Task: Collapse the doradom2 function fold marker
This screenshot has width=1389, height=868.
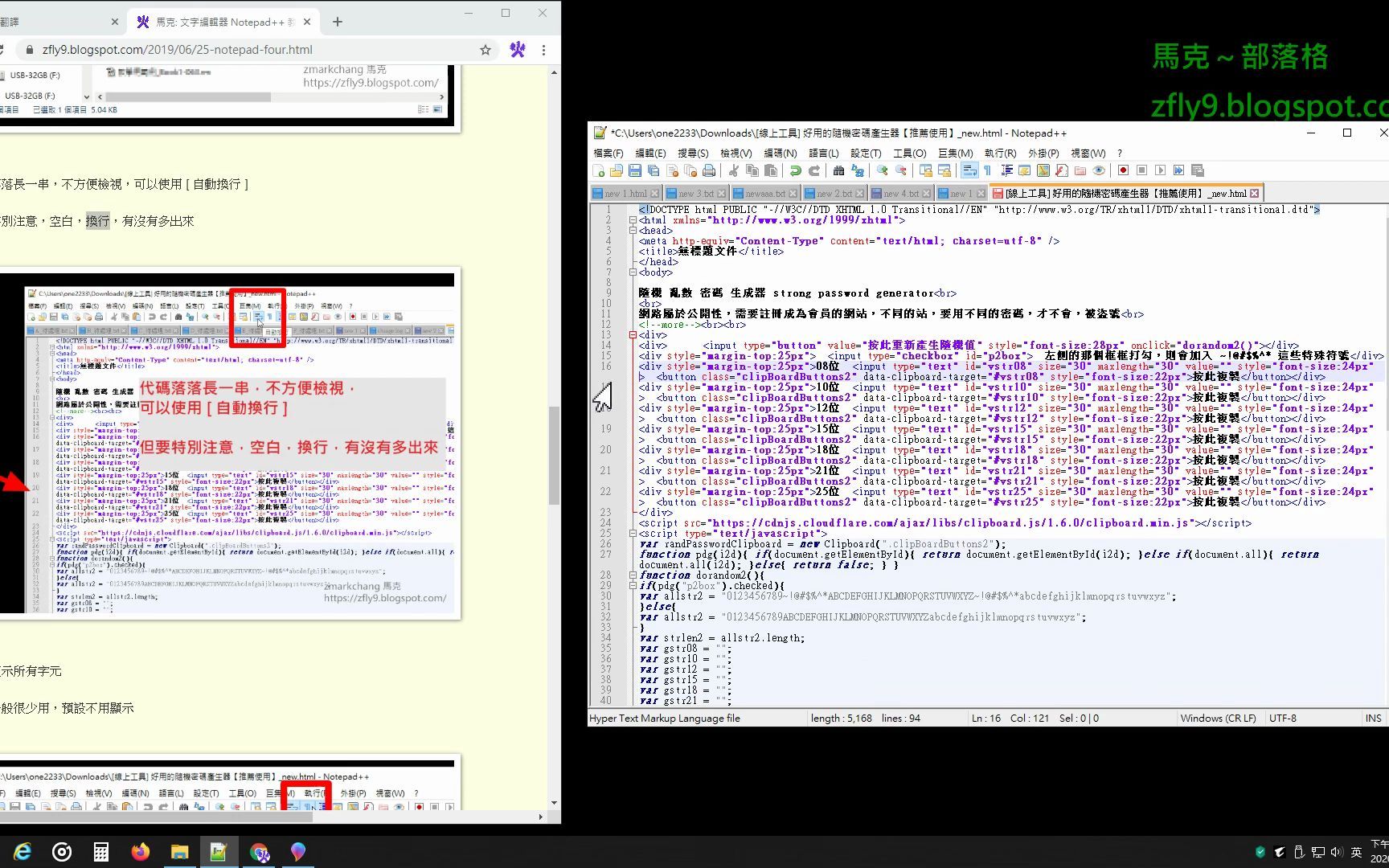Action: click(633, 575)
